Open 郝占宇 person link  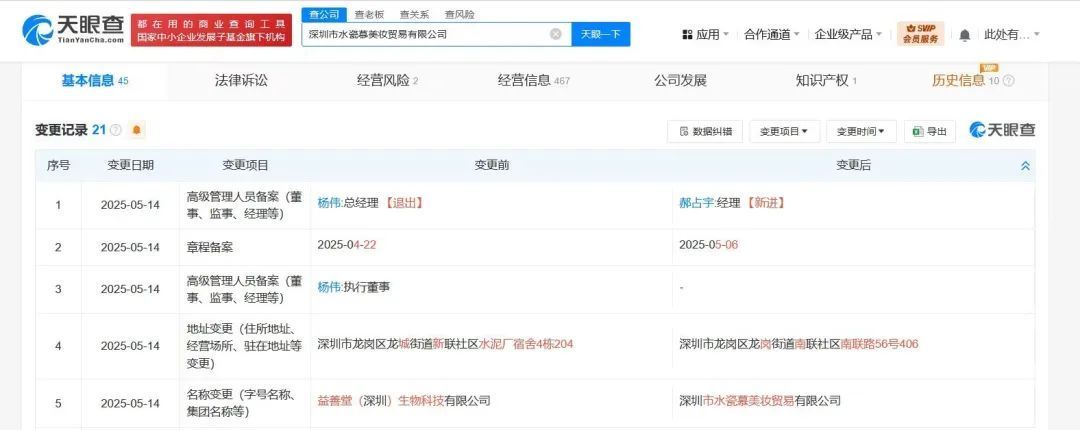[696, 203]
